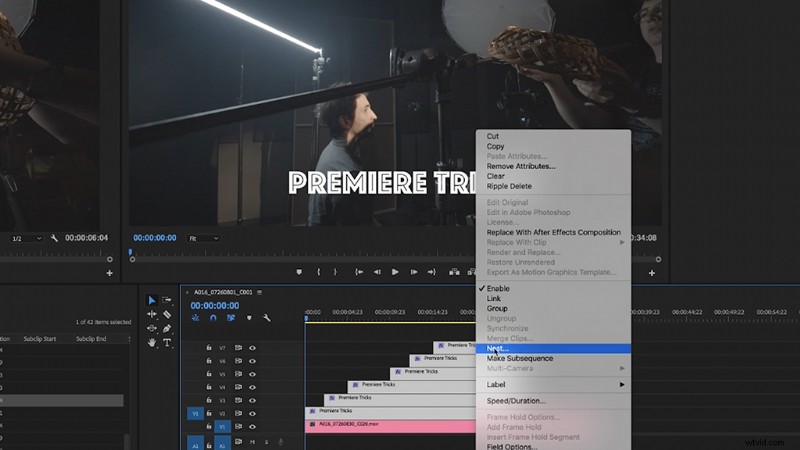The height and width of the screenshot is (450, 800).
Task: Click Mark In brace button
Action: point(318,272)
